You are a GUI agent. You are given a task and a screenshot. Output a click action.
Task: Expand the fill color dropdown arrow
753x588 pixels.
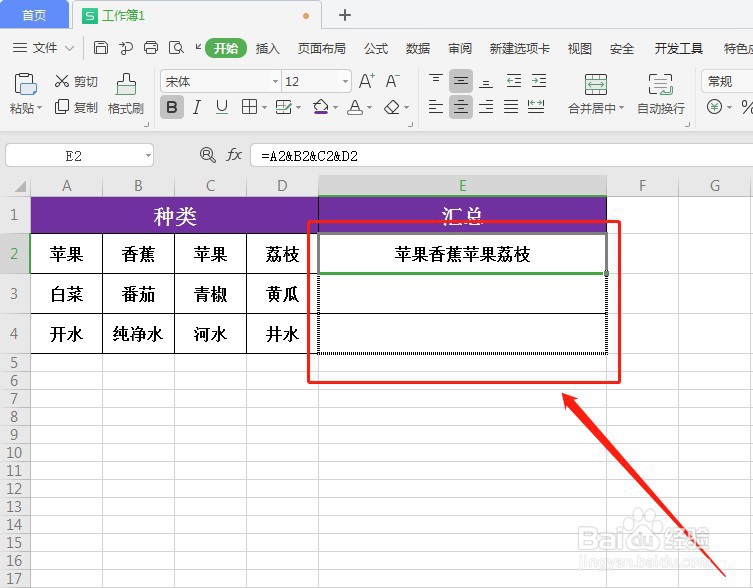[x=335, y=108]
